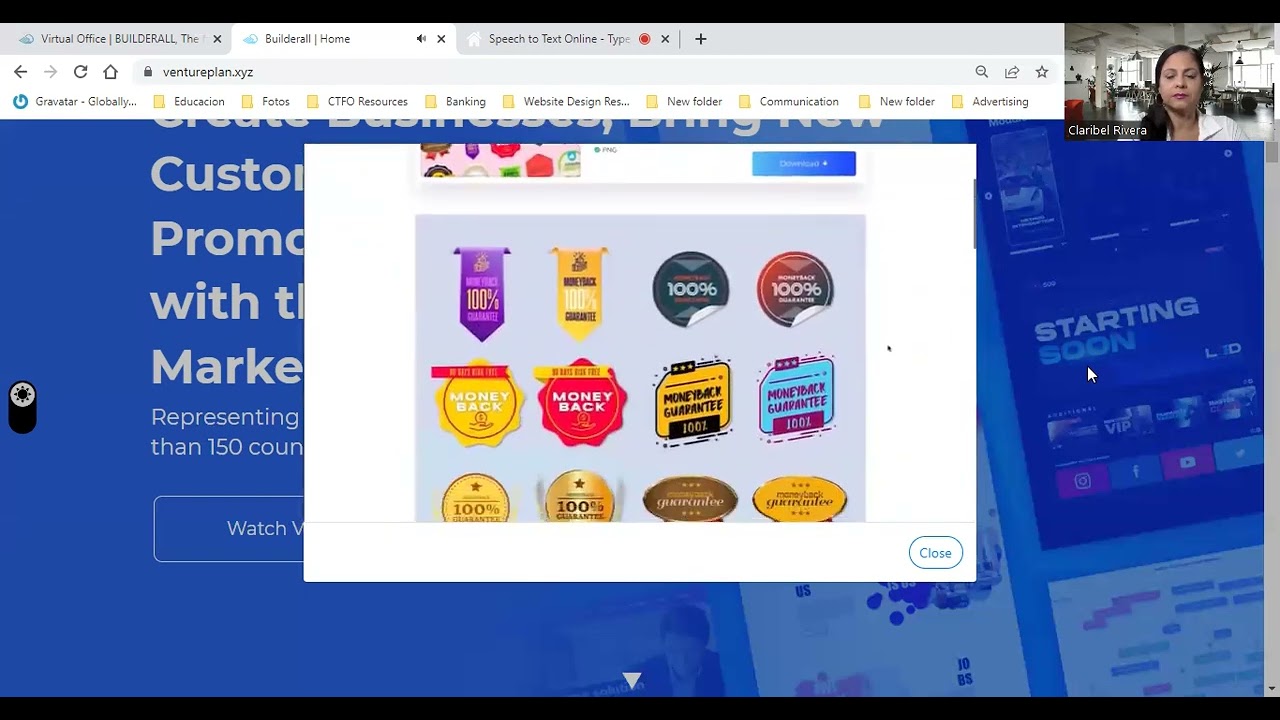Click the Claribel Rivera webcam thumbnail
This screenshot has height=720, width=1280.
(1172, 81)
